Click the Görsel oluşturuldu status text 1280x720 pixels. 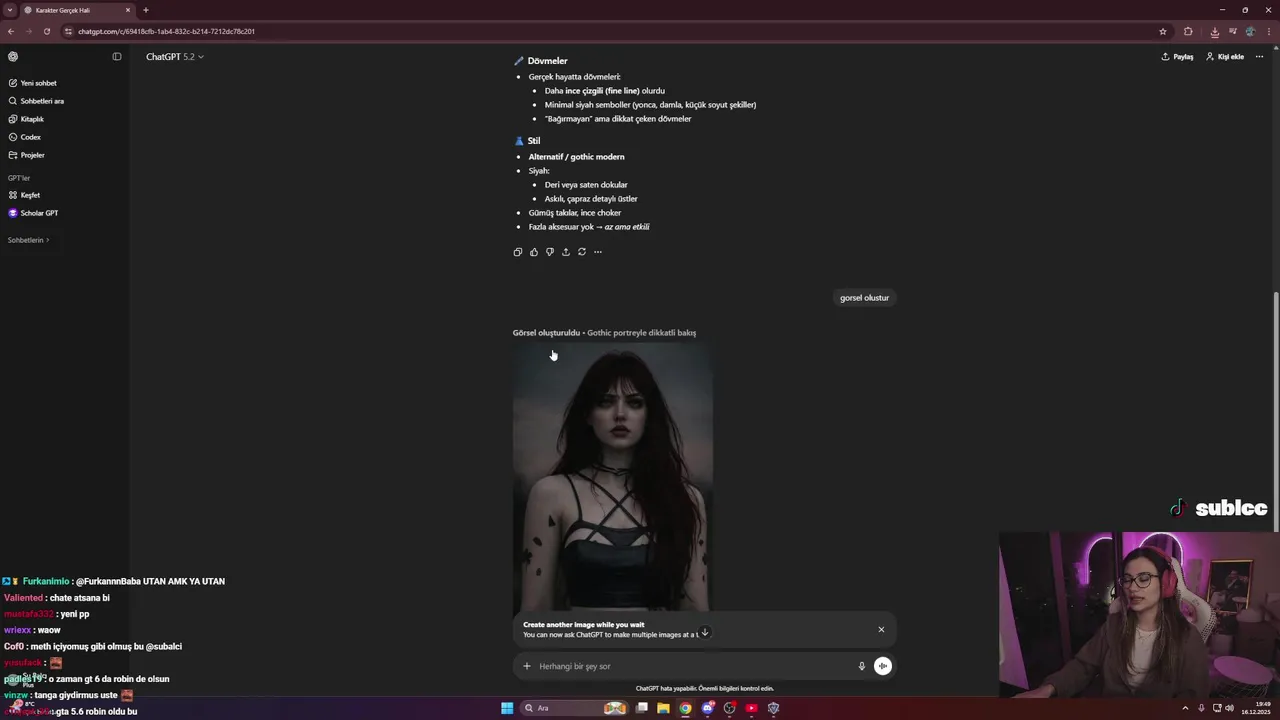tap(546, 333)
